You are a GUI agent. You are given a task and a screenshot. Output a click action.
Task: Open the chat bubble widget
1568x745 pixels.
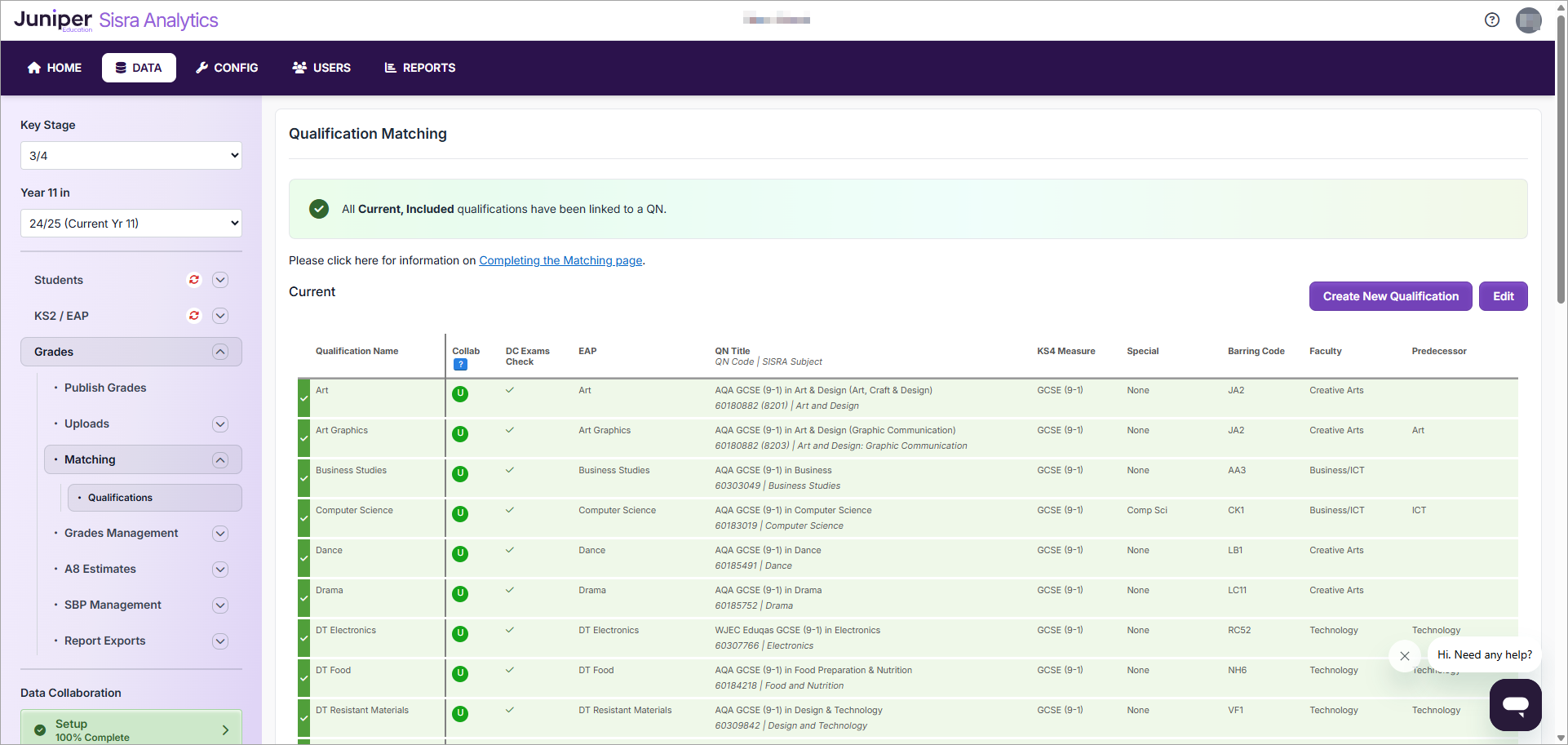tap(1515, 705)
